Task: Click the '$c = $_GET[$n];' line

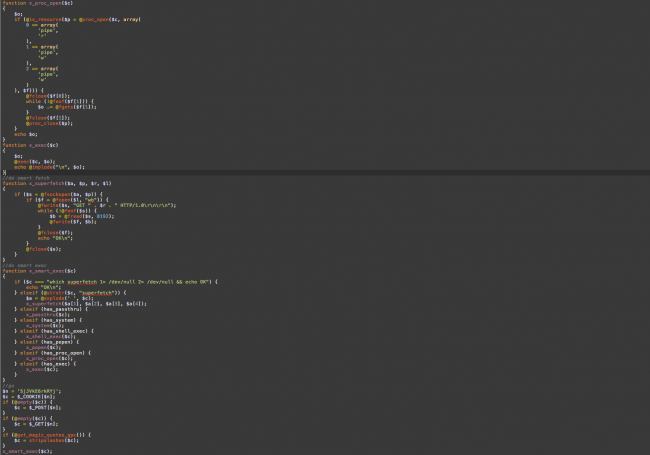Action: pos(36,424)
